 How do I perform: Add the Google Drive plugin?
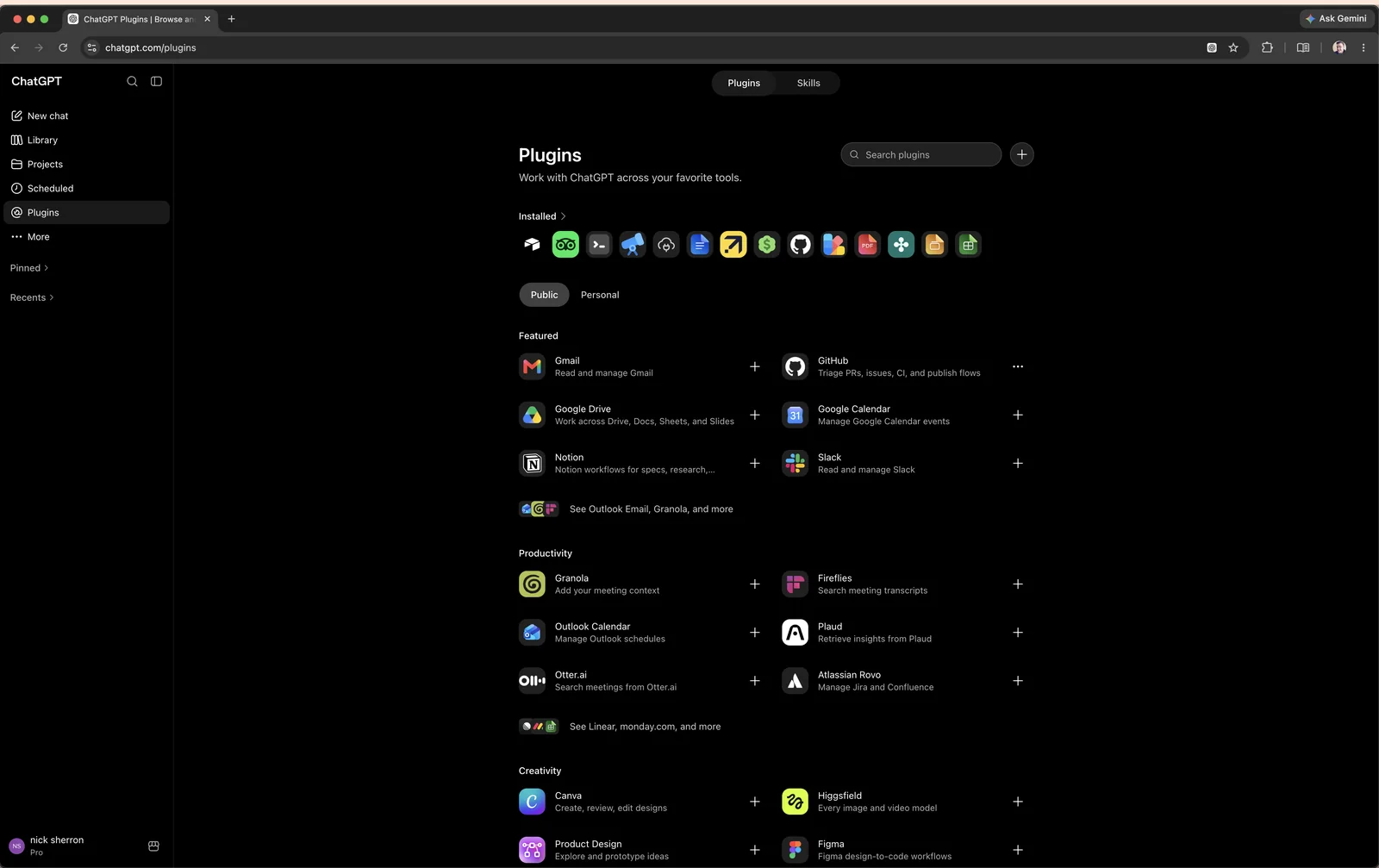pos(755,415)
